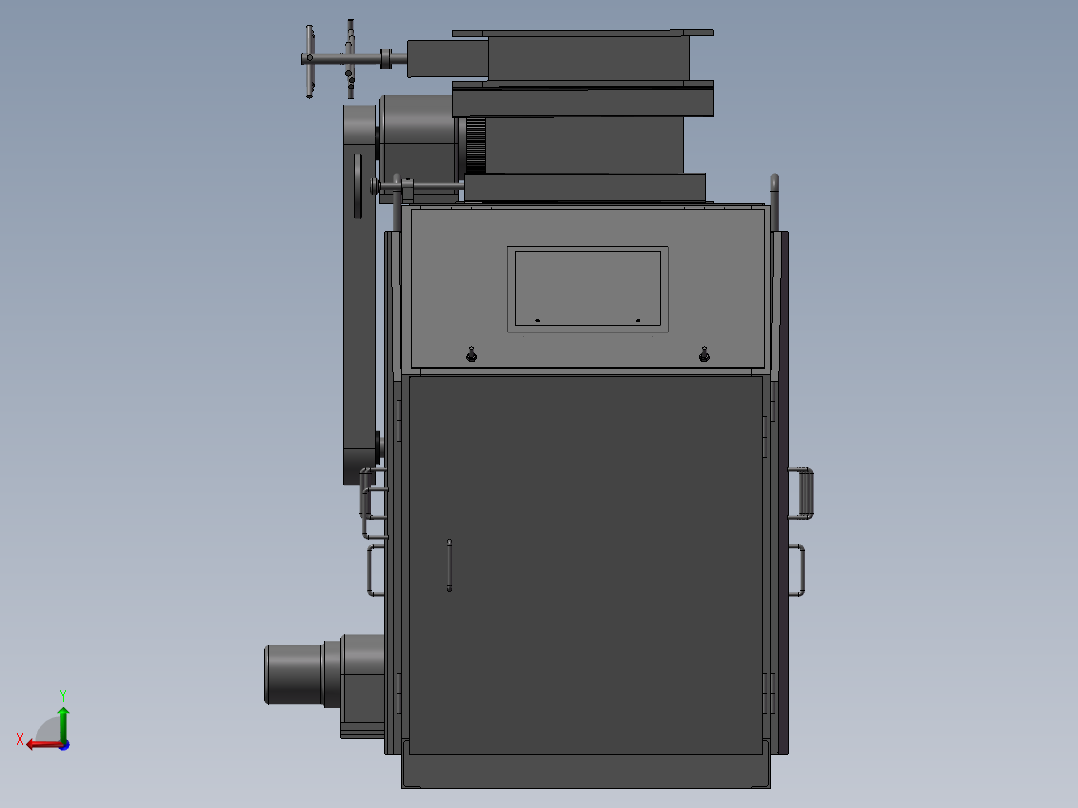Select the right toggle switch on the control panel
The height and width of the screenshot is (808, 1078).
(704, 354)
